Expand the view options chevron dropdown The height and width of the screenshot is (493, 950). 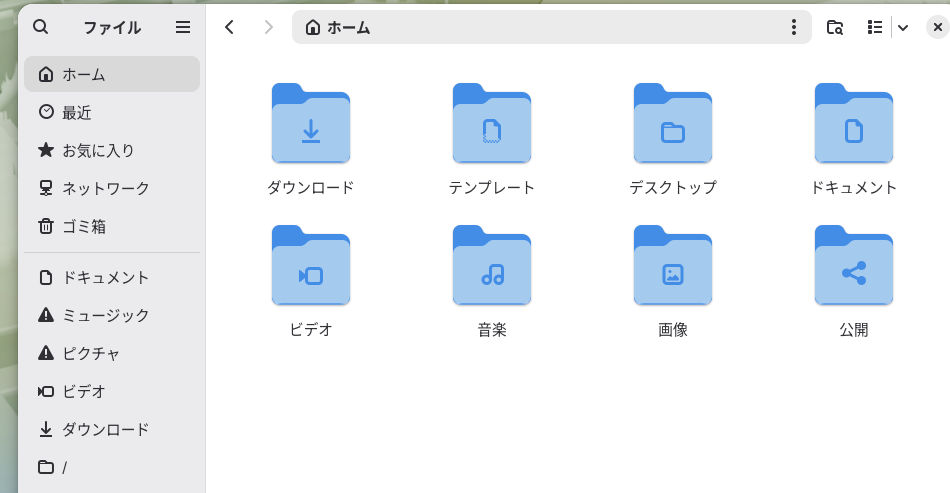coord(903,27)
